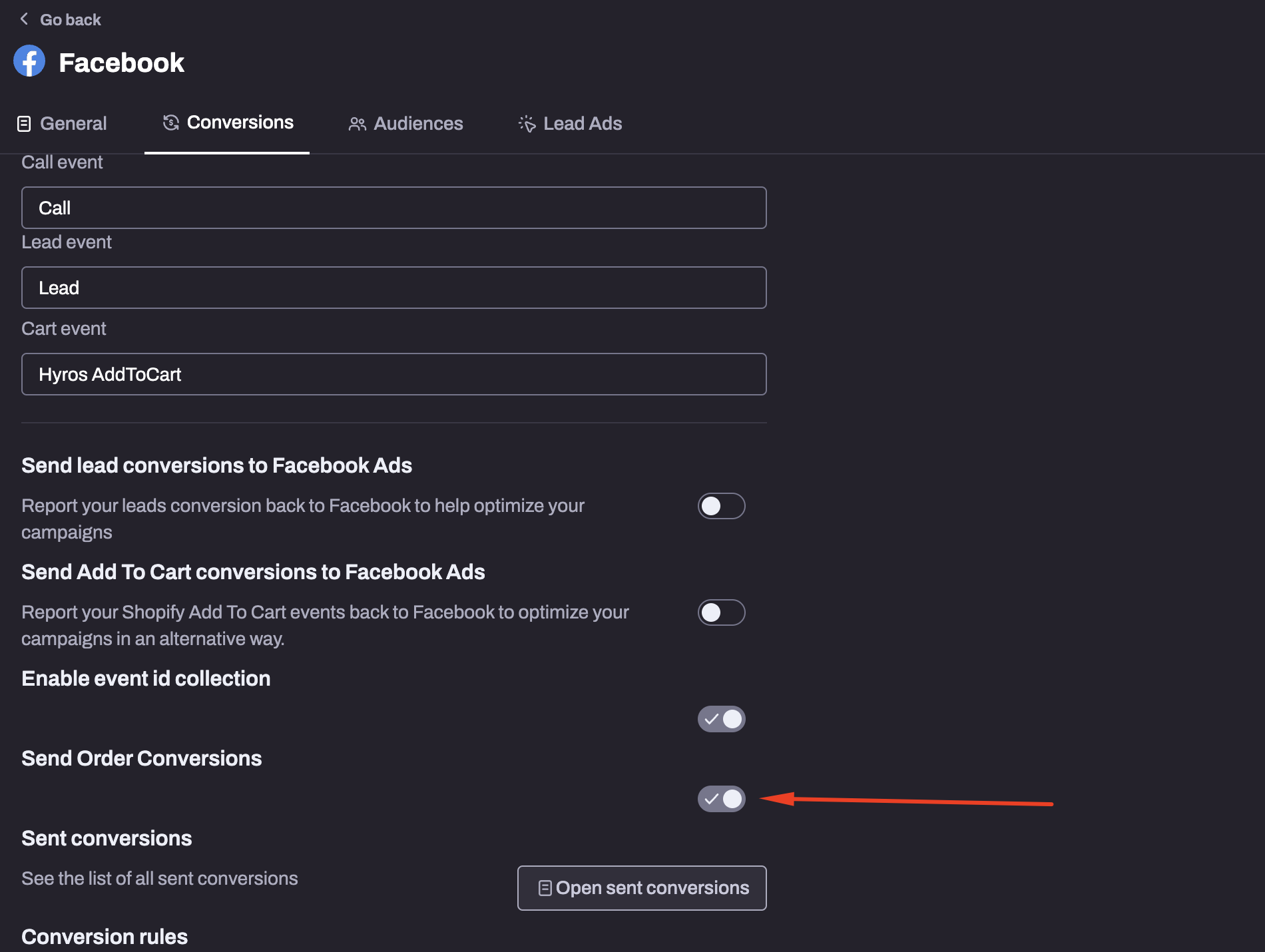1265x952 pixels.
Task: Select the General tab document icon
Action: [25, 123]
